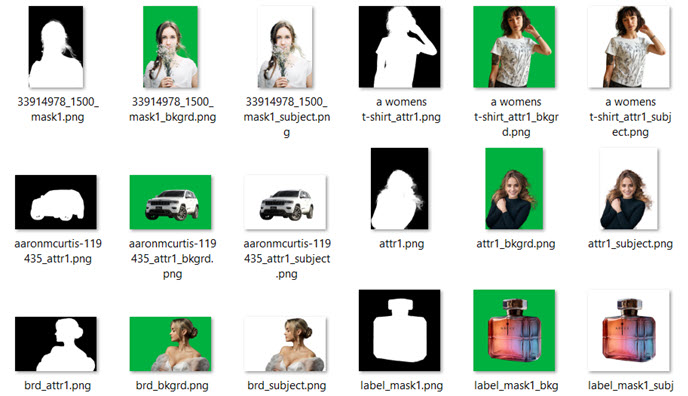Select a womens t-shirt_attr1_bkgrd.png file
Image resolution: width=688 pixels, height=396 pixels.
[514, 47]
